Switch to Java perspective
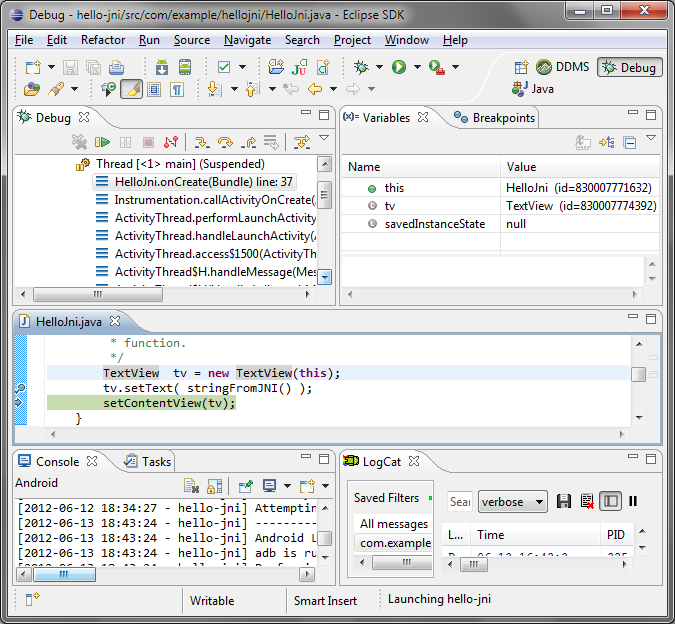The height and width of the screenshot is (624, 675). coord(533,89)
